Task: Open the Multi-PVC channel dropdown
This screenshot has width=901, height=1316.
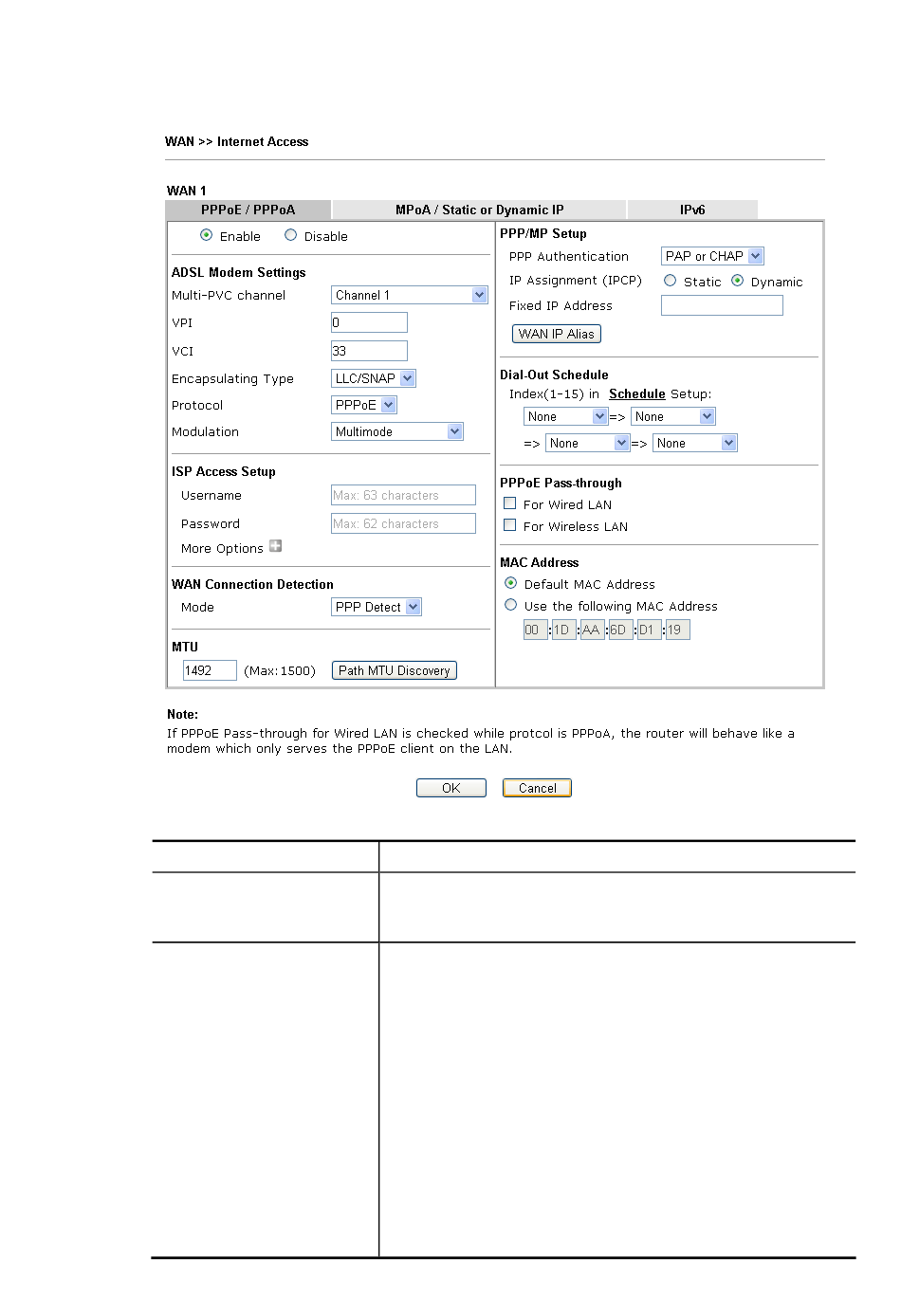Action: [410, 295]
